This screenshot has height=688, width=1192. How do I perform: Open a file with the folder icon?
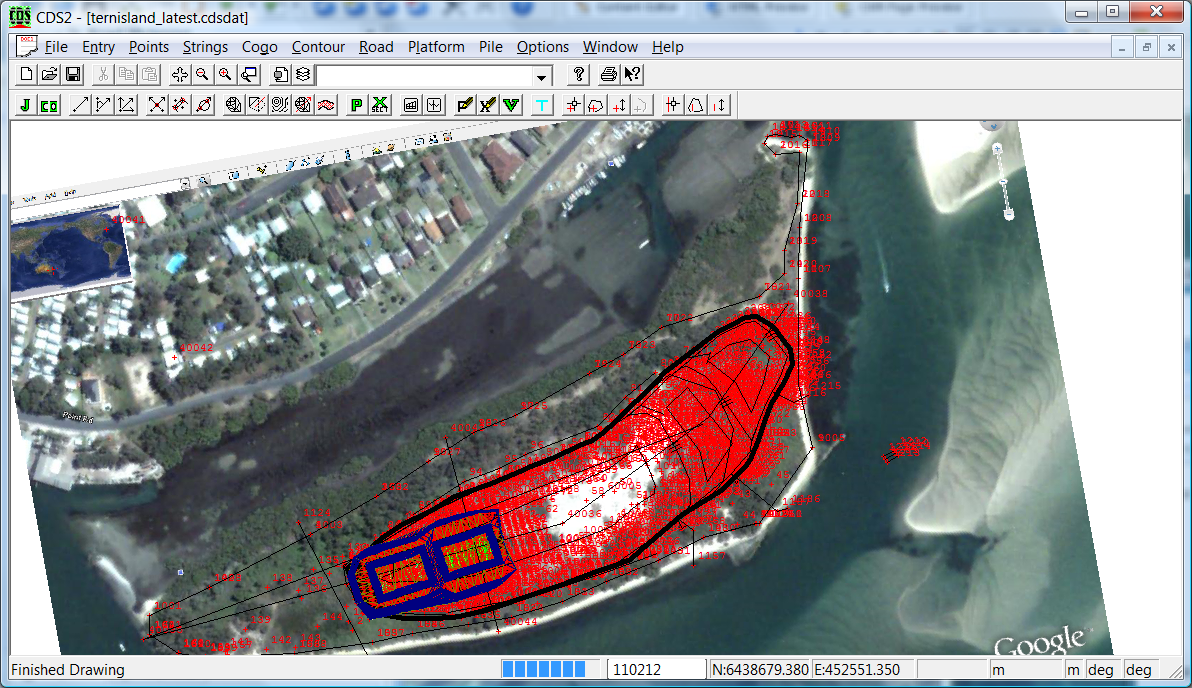click(49, 75)
